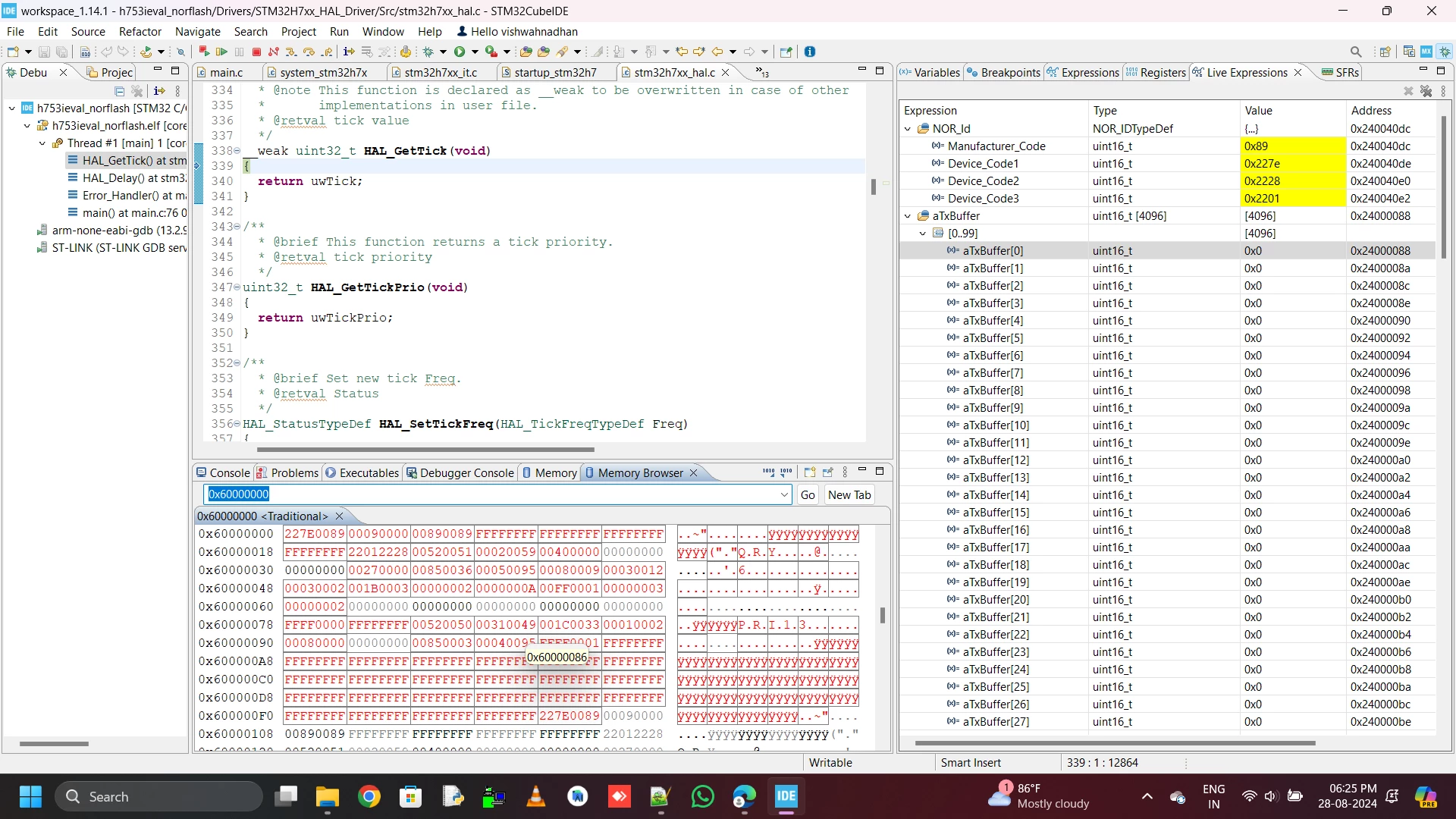The height and width of the screenshot is (819, 1456).
Task: Click the New file toolbar icon
Action: pyautogui.click(x=13, y=52)
